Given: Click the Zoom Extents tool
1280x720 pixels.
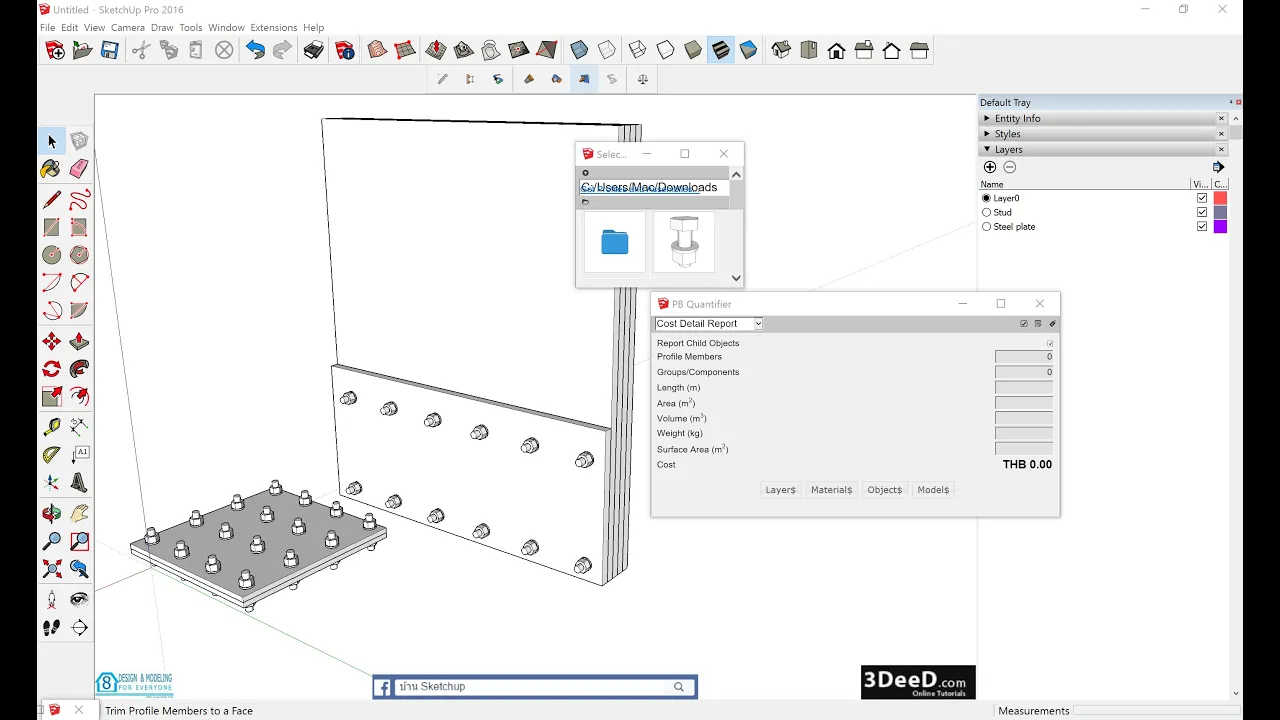Looking at the screenshot, I should [x=52, y=570].
